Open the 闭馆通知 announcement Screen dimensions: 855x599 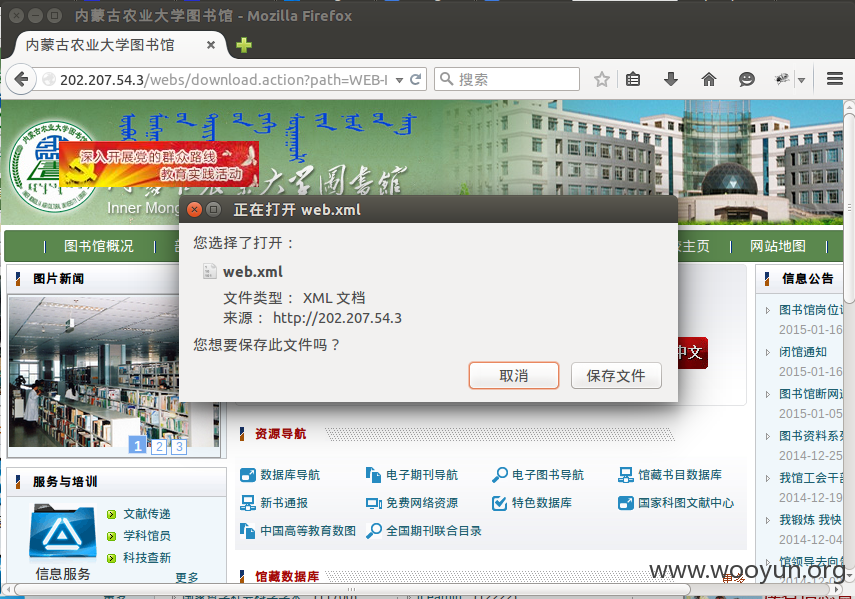point(803,352)
